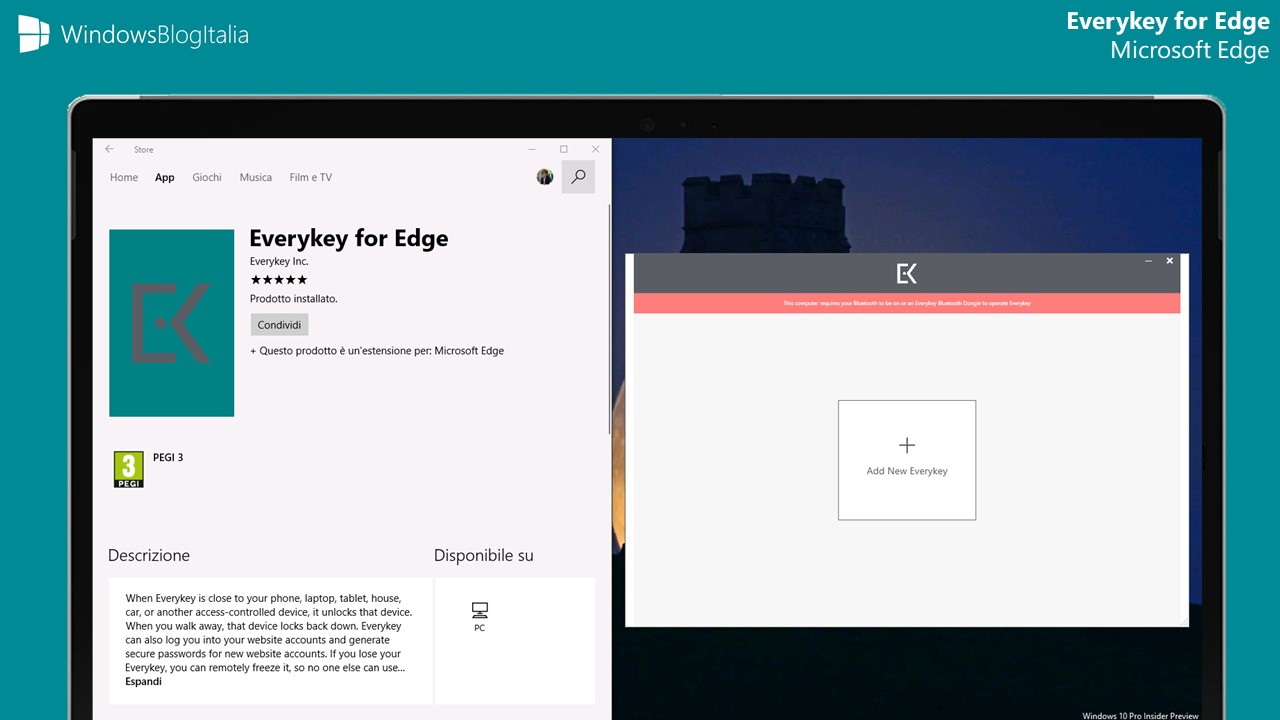Switch to the Giochi tab
Image resolution: width=1280 pixels, height=720 pixels.
pos(207,177)
